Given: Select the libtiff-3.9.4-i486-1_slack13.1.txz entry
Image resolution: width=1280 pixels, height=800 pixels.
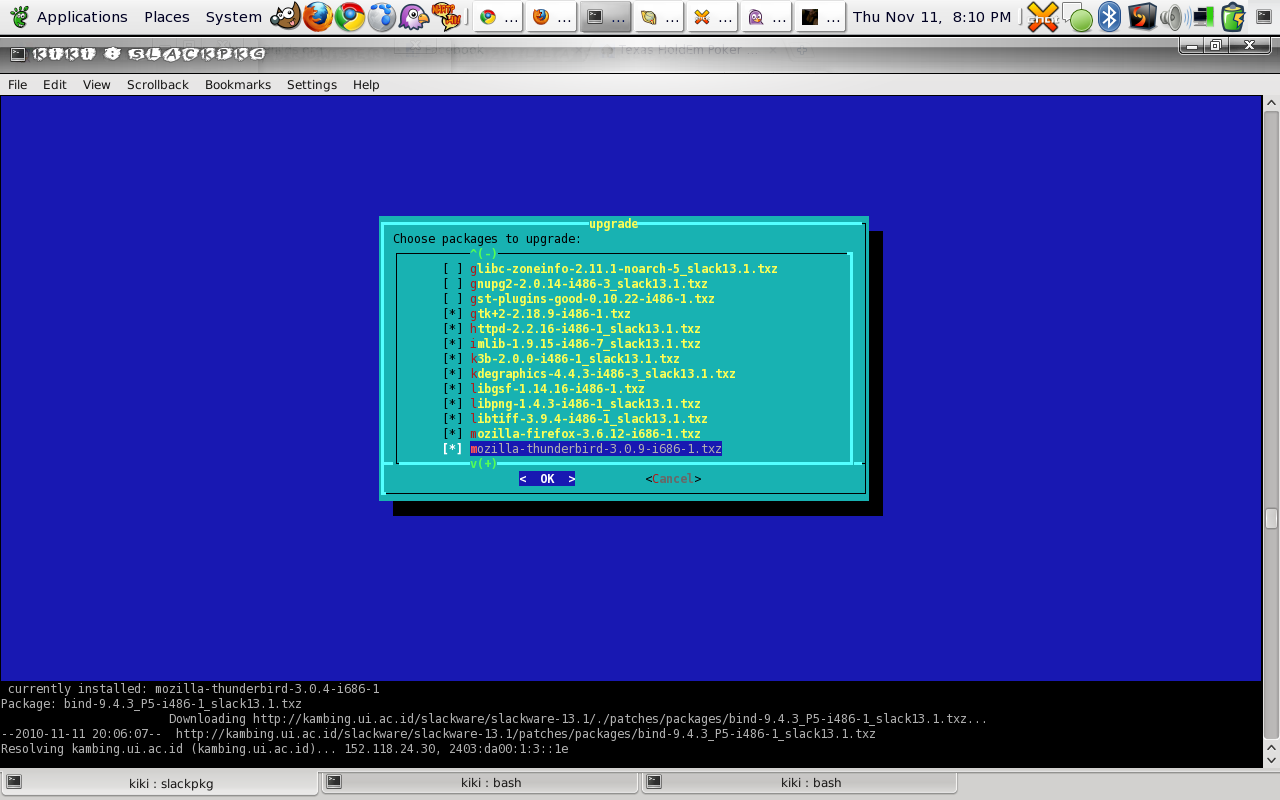Looking at the screenshot, I should tap(589, 419).
